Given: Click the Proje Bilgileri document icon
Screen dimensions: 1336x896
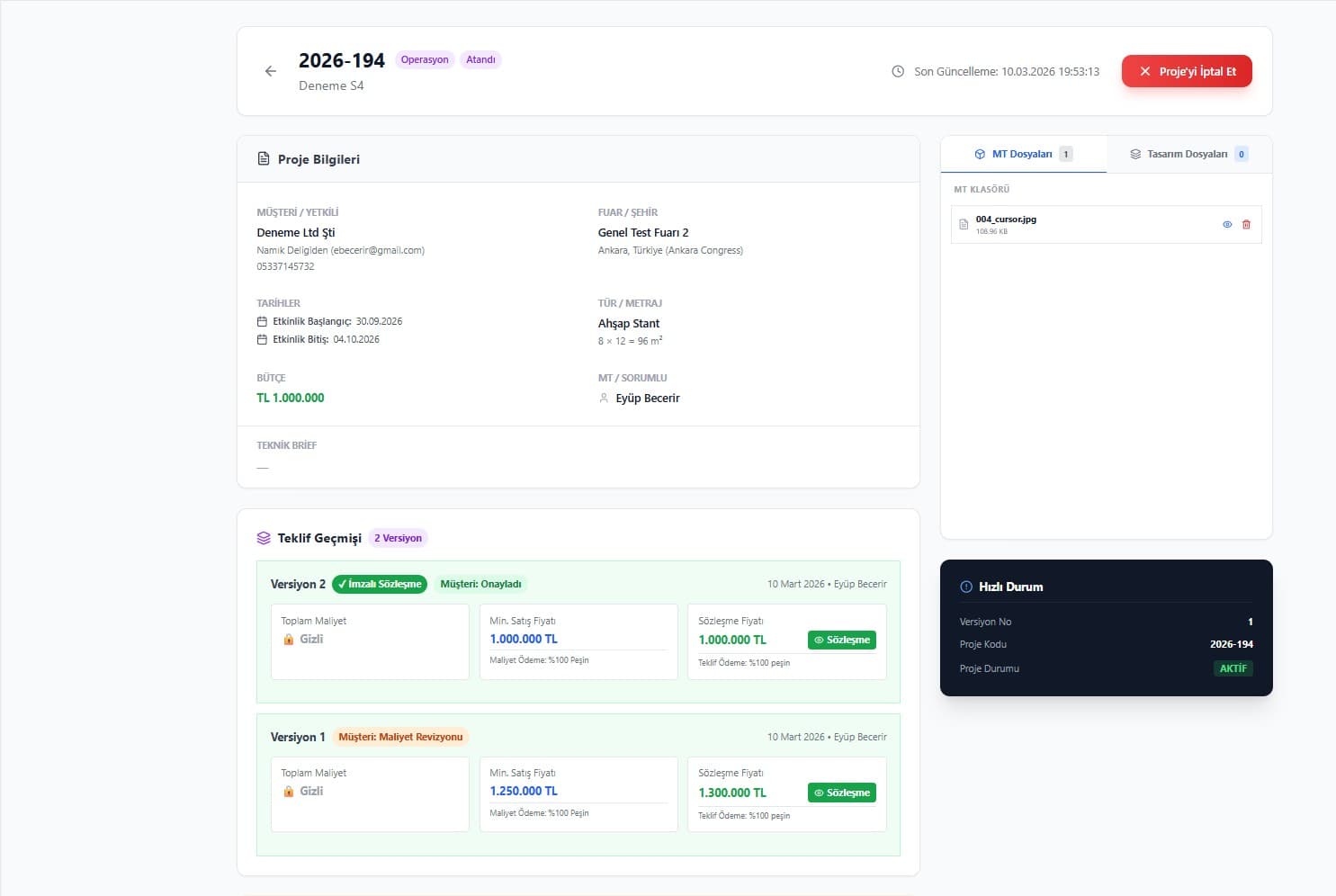Looking at the screenshot, I should coord(264,159).
